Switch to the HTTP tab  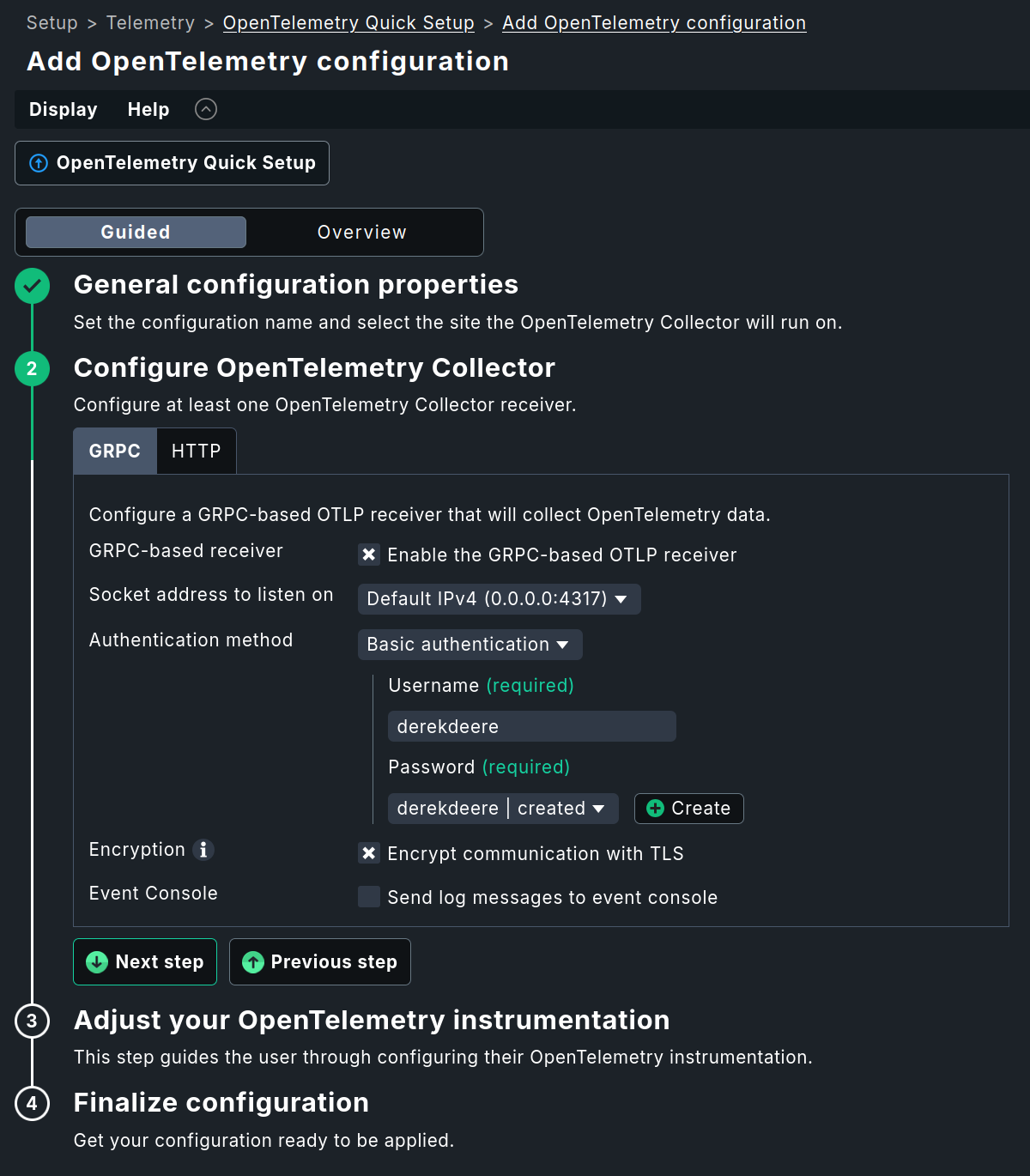pos(197,452)
